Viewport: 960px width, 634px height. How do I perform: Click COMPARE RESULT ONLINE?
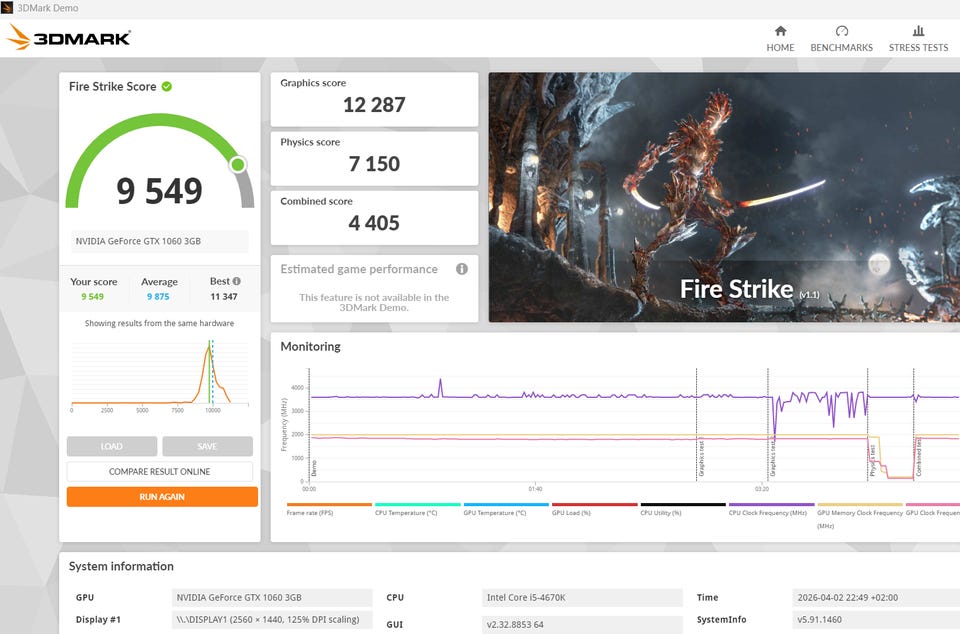point(160,471)
